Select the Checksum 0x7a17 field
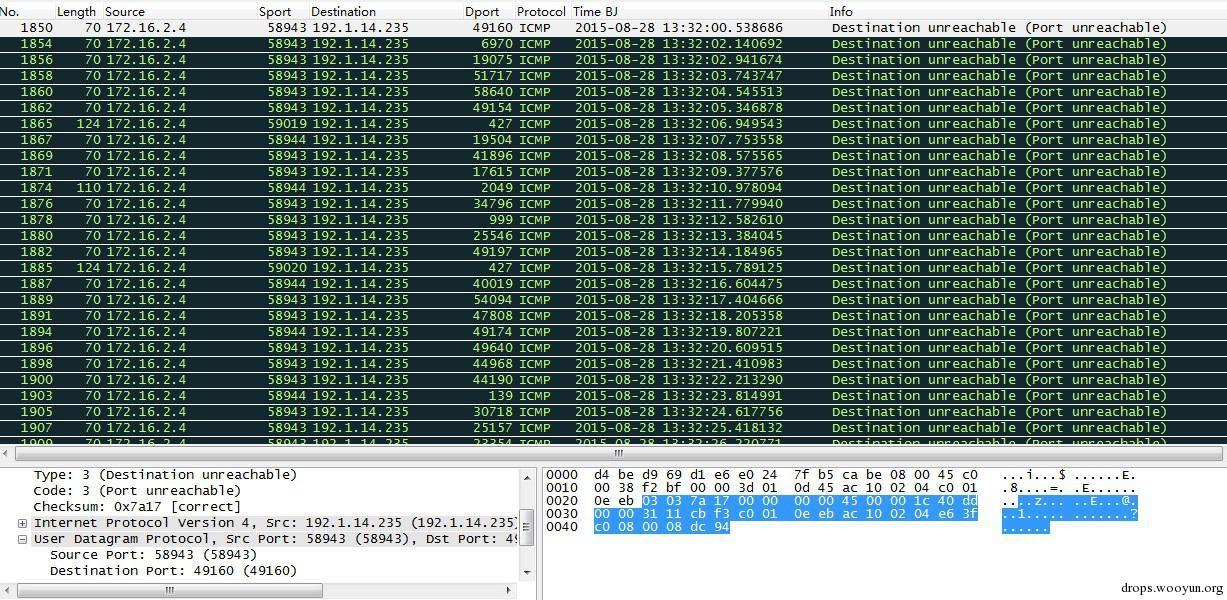 [138, 507]
